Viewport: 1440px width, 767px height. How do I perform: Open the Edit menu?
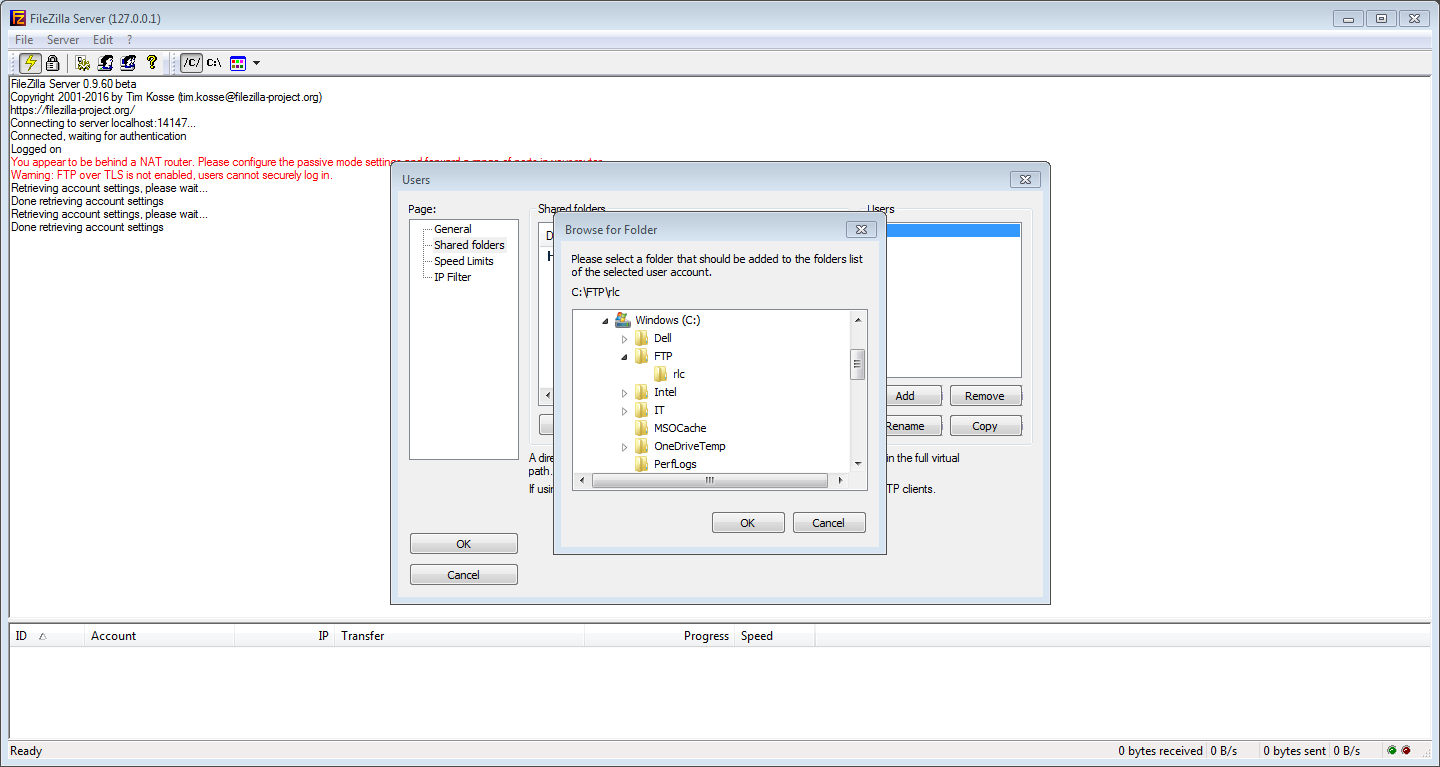click(x=103, y=40)
